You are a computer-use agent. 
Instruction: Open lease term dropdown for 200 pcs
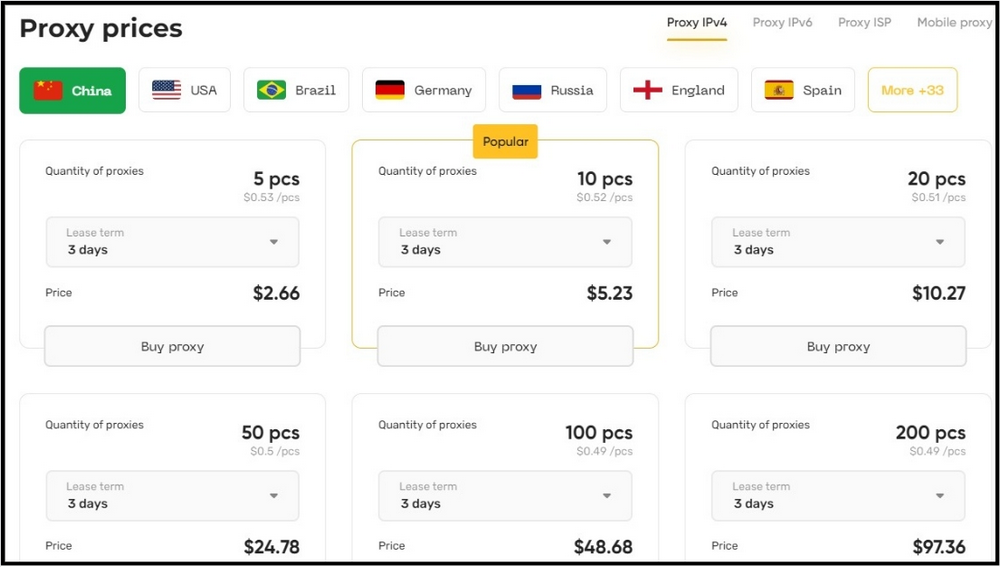point(838,496)
